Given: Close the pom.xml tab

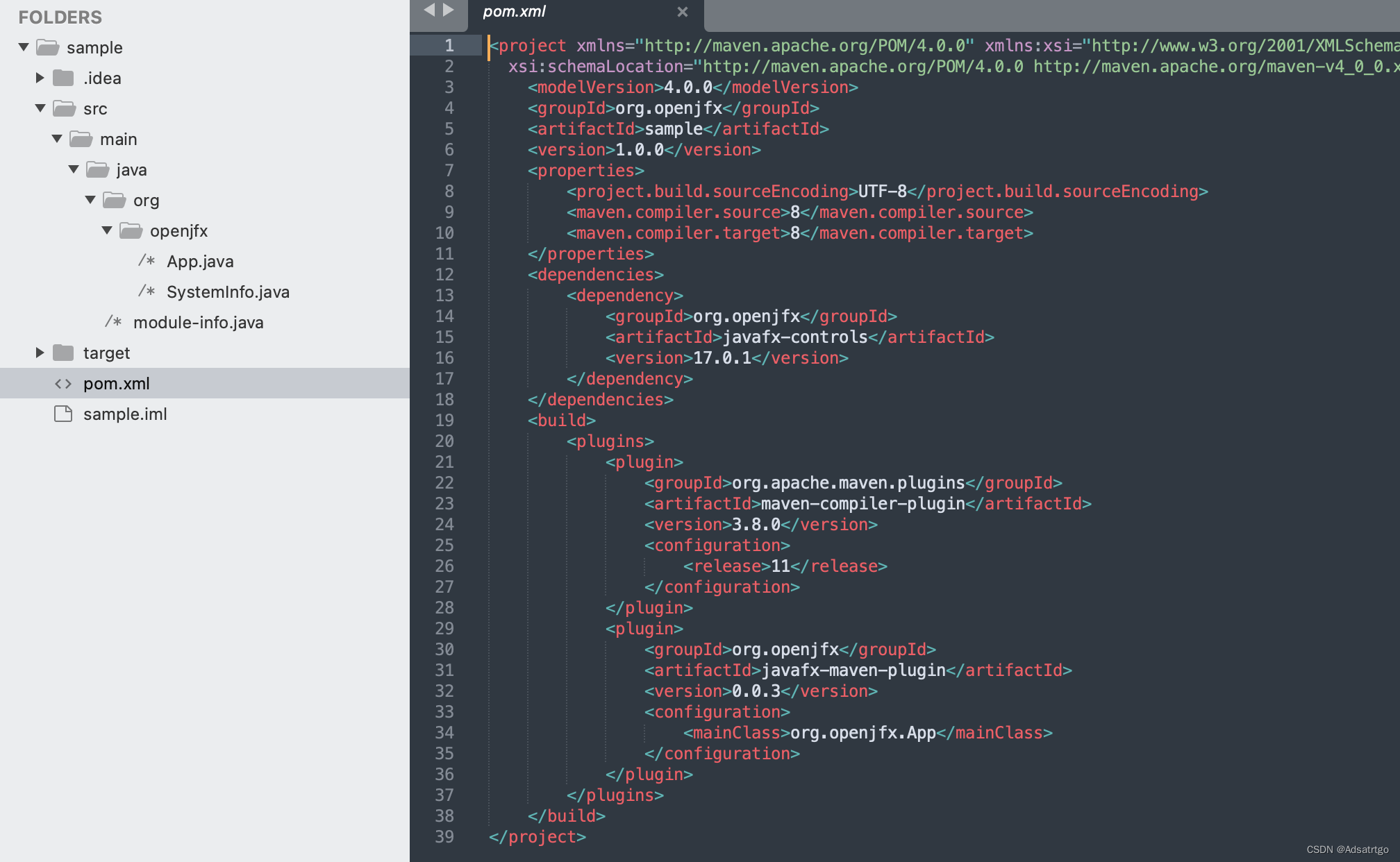Looking at the screenshot, I should [683, 12].
